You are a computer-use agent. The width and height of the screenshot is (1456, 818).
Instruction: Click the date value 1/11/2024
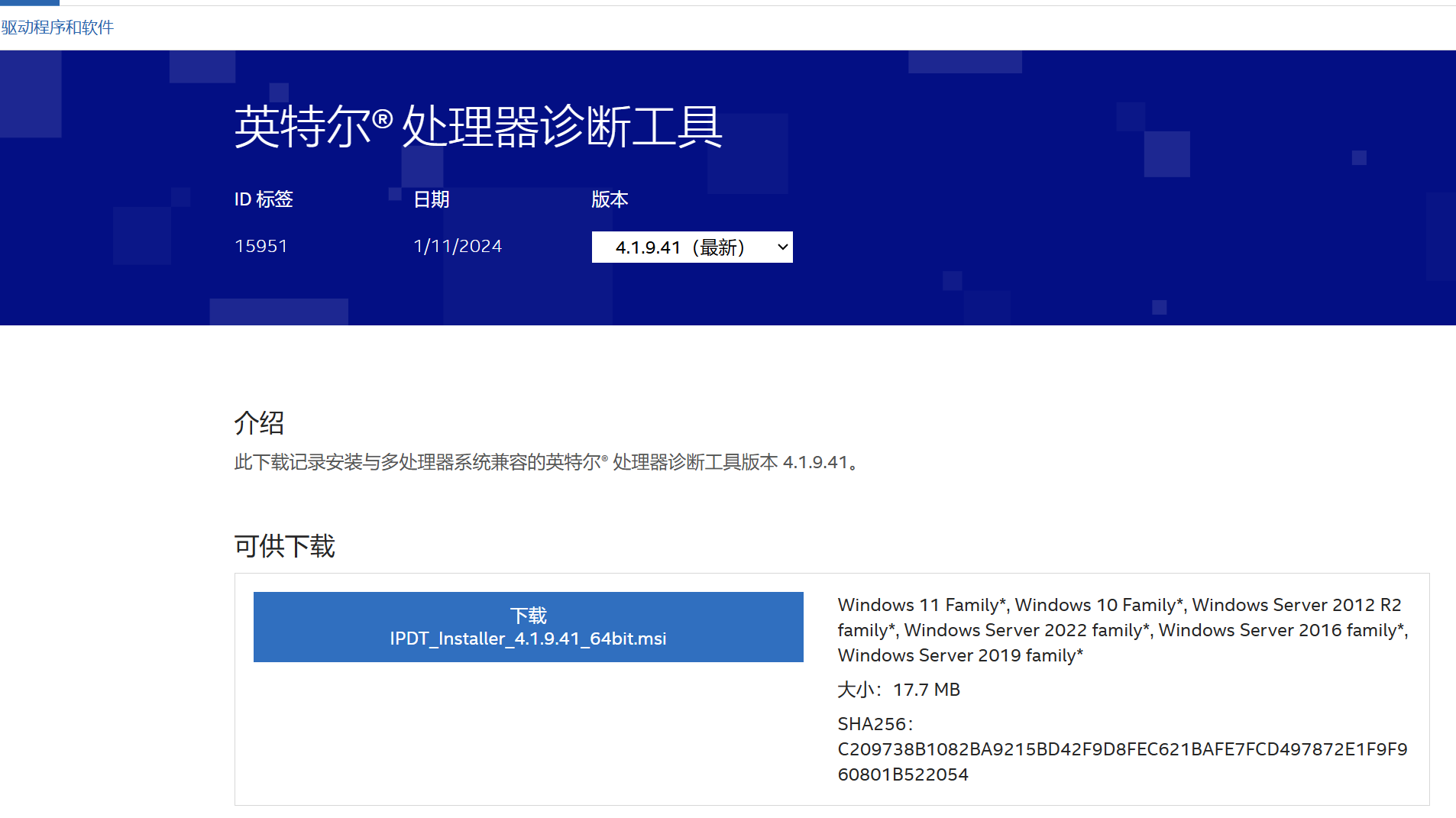click(458, 246)
